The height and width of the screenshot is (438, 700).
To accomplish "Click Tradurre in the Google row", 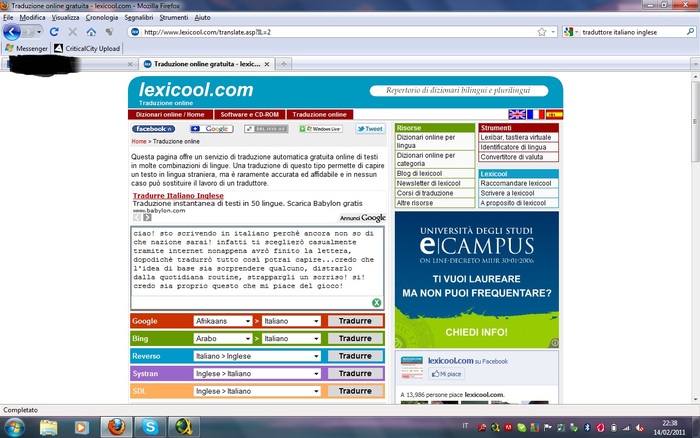I will pyautogui.click(x=355, y=321).
